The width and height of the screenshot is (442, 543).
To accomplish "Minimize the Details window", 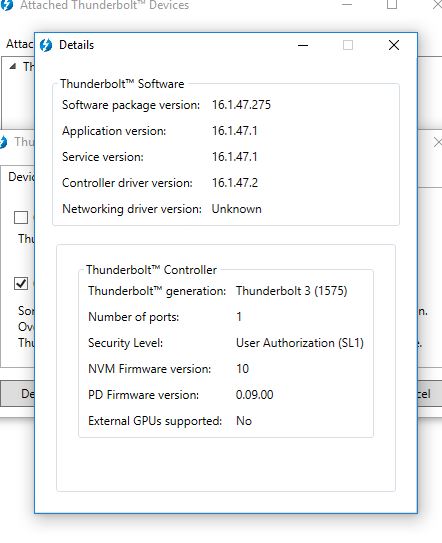I will (x=303, y=45).
